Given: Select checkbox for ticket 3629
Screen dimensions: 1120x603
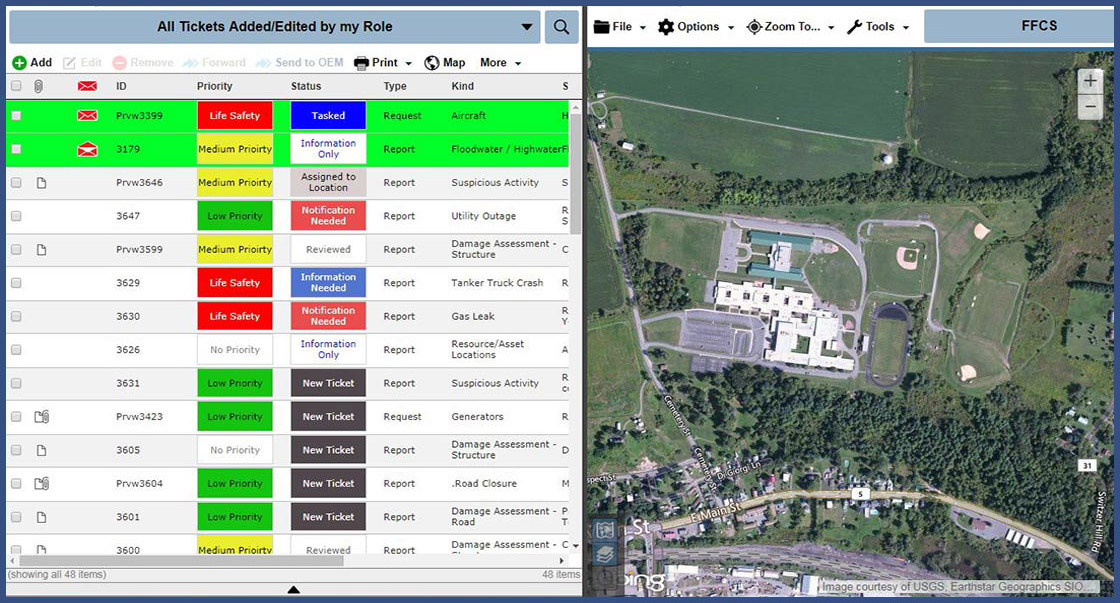Looking at the screenshot, I should point(16,283).
